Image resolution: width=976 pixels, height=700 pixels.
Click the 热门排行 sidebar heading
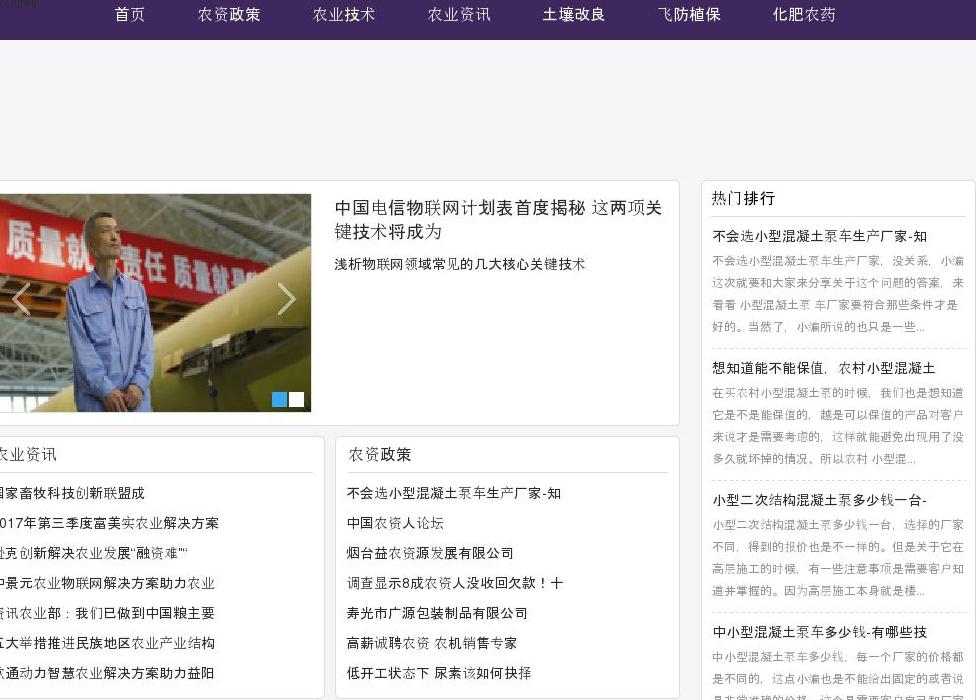(x=743, y=198)
